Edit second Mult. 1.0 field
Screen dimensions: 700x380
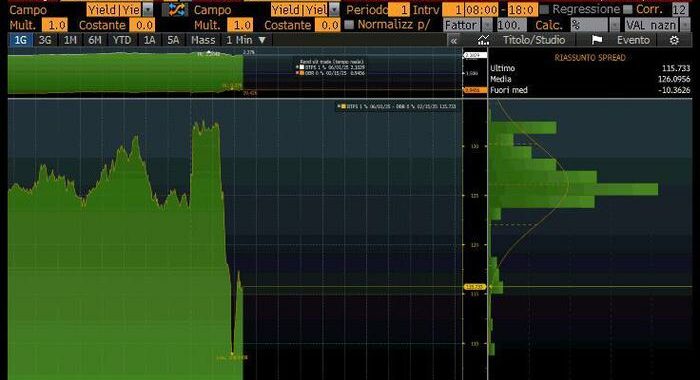tap(240, 25)
